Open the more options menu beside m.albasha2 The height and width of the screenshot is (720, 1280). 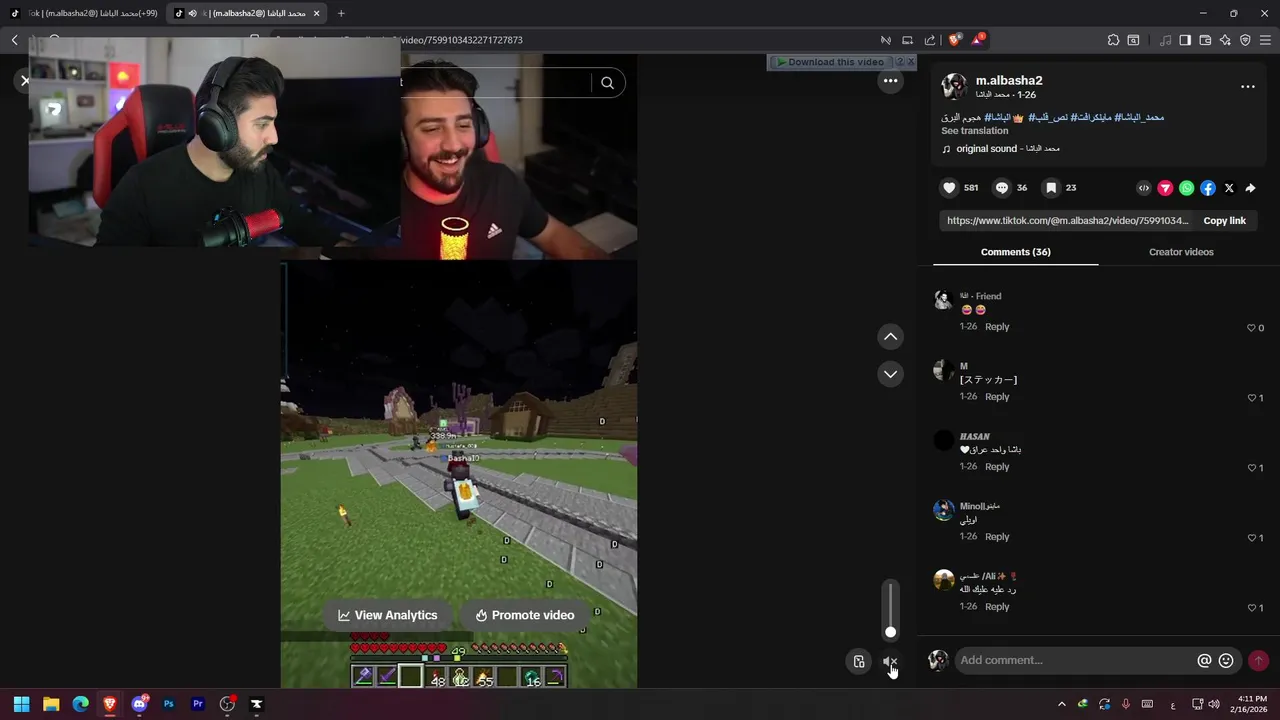coord(1248,87)
